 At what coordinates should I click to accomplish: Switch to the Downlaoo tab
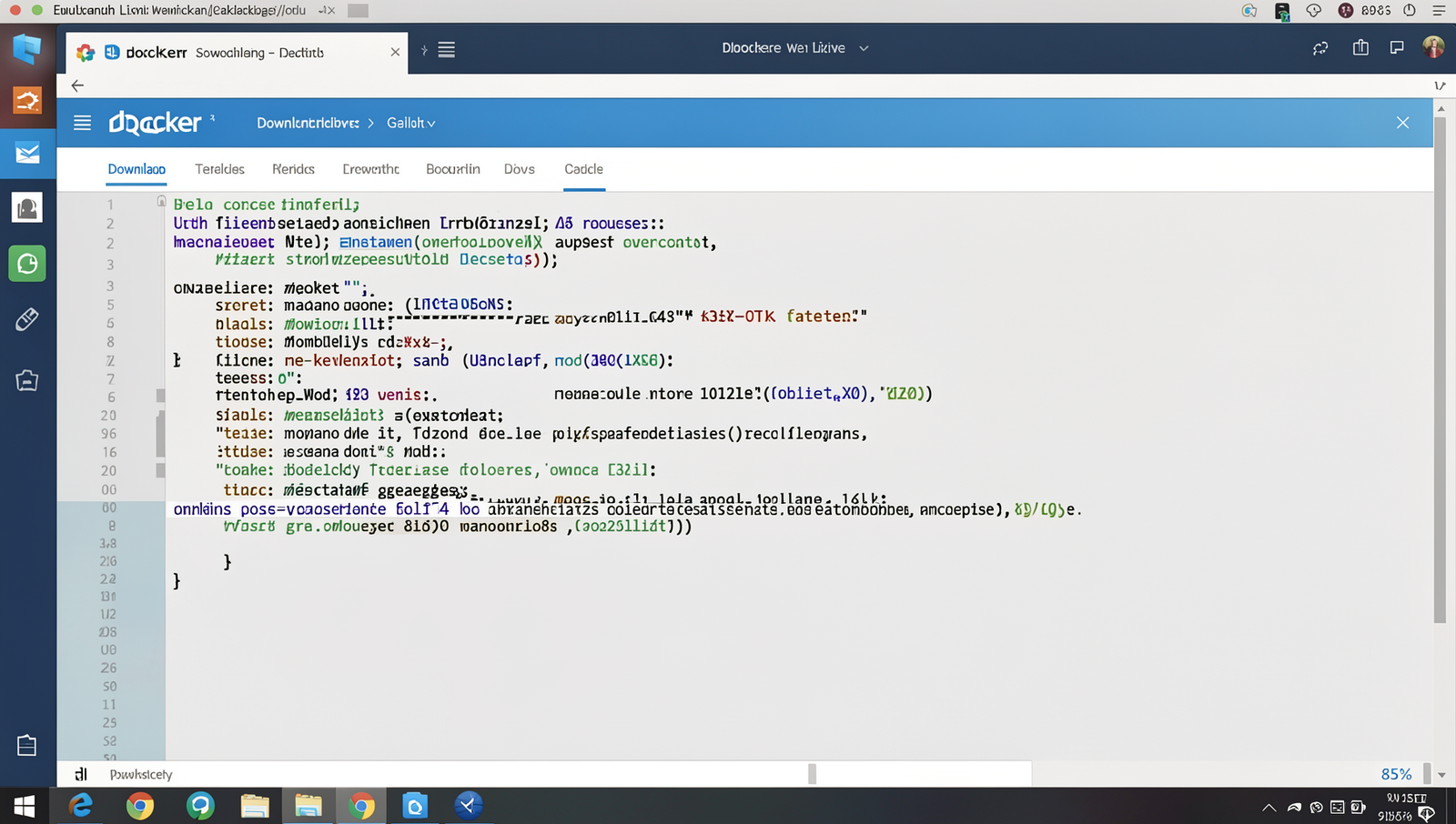pos(136,169)
